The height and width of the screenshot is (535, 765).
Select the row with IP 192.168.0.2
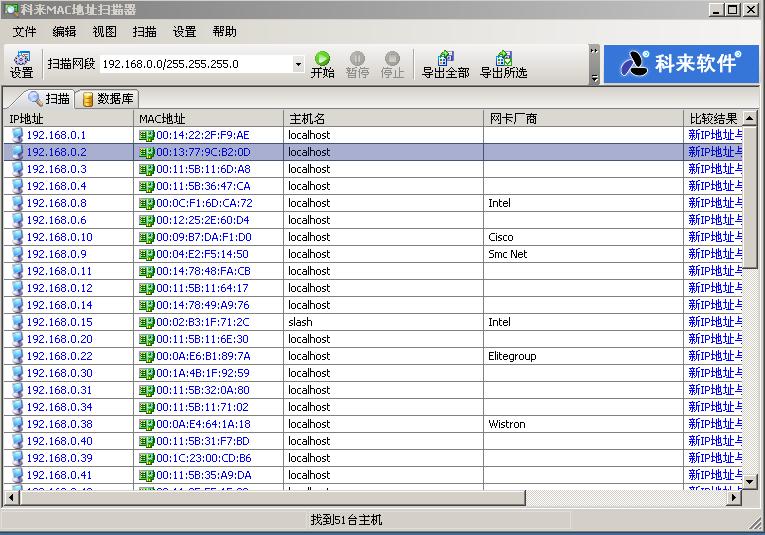[373, 152]
